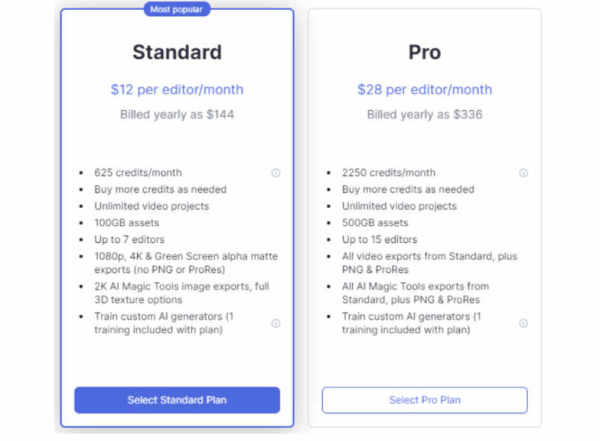This screenshot has width=600, height=441.
Task: Click Billed yearly as $144 text
Action: (177, 114)
